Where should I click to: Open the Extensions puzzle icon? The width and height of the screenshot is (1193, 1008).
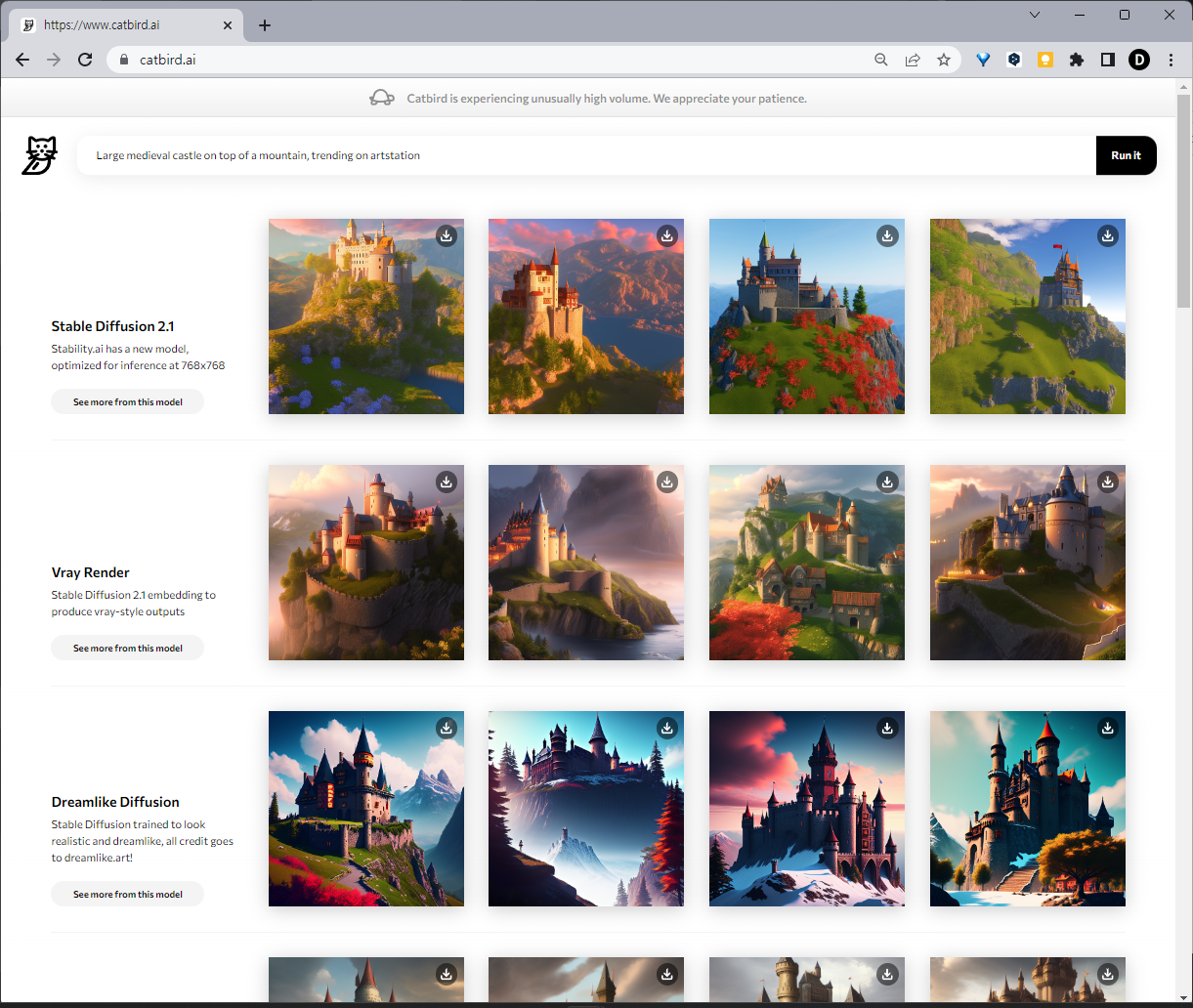click(1077, 60)
